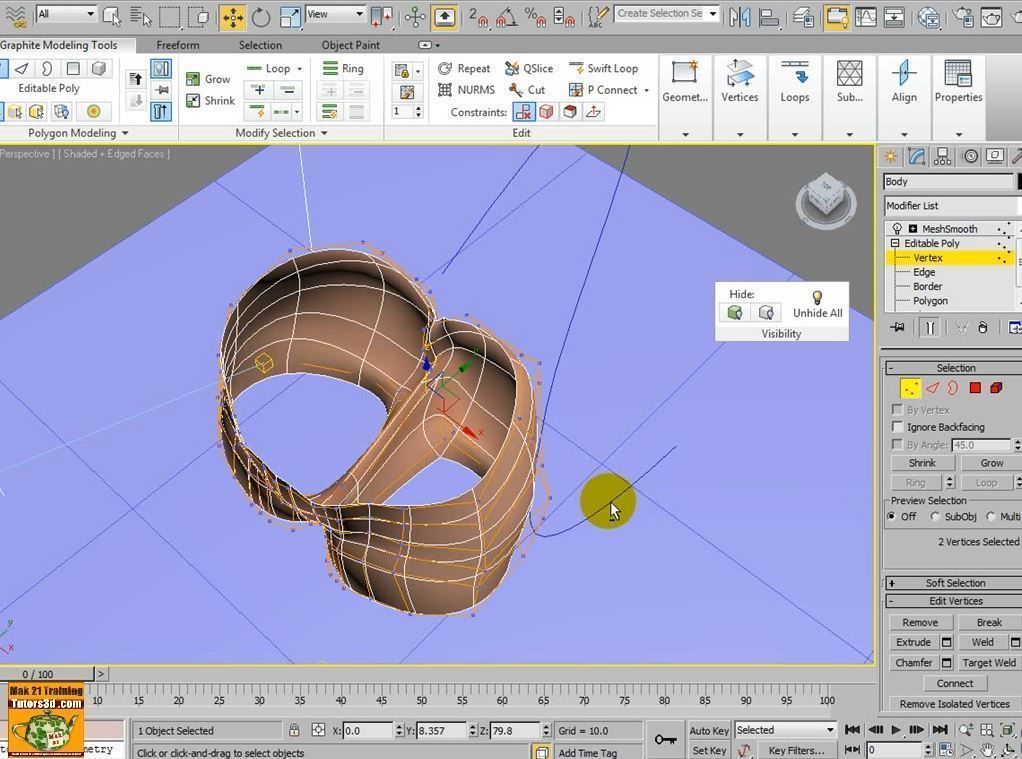The image size is (1022, 759).
Task: Open the Modifier List dropdown
Action: pos(952,205)
